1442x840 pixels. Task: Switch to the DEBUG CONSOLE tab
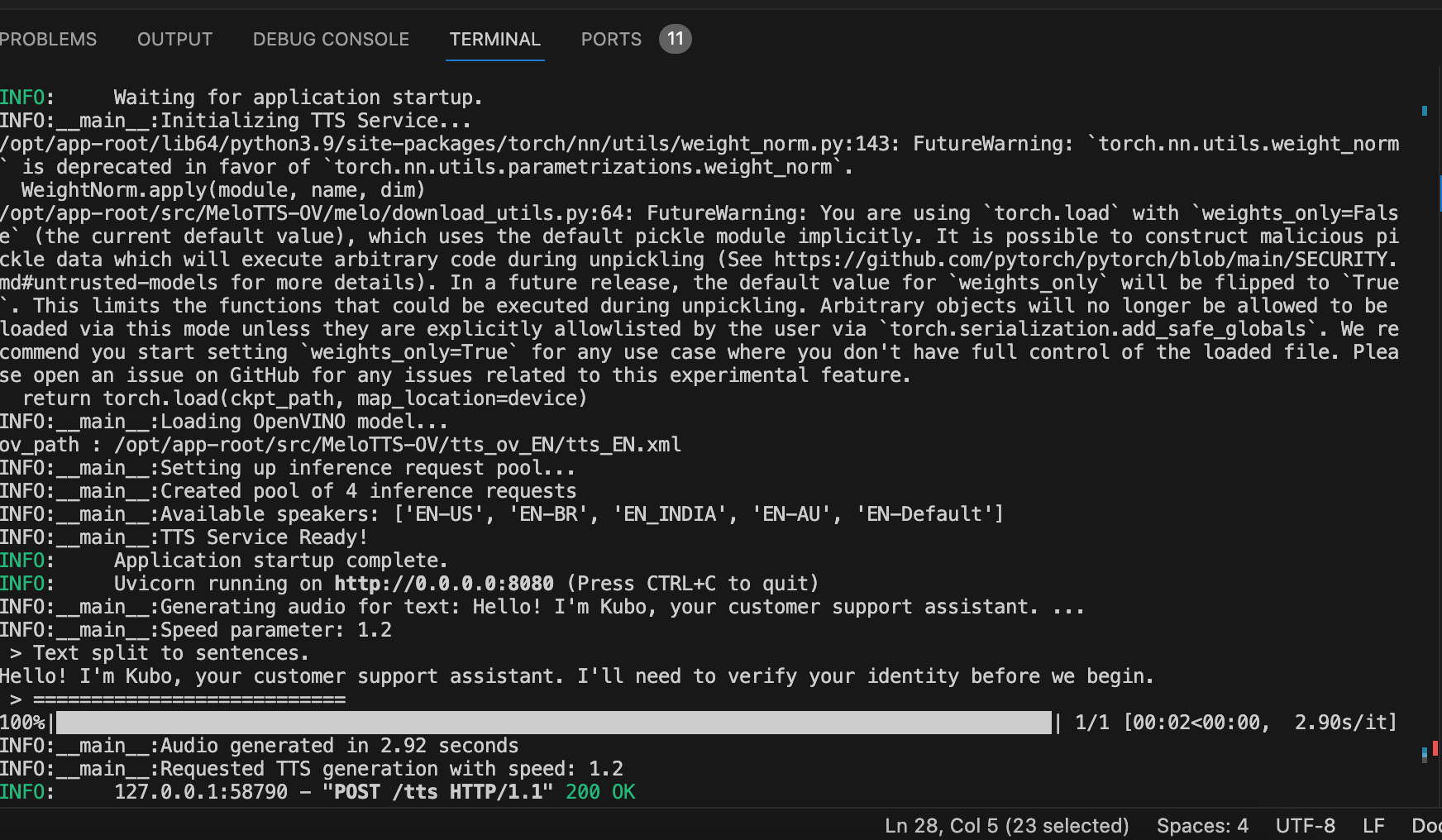tap(331, 39)
